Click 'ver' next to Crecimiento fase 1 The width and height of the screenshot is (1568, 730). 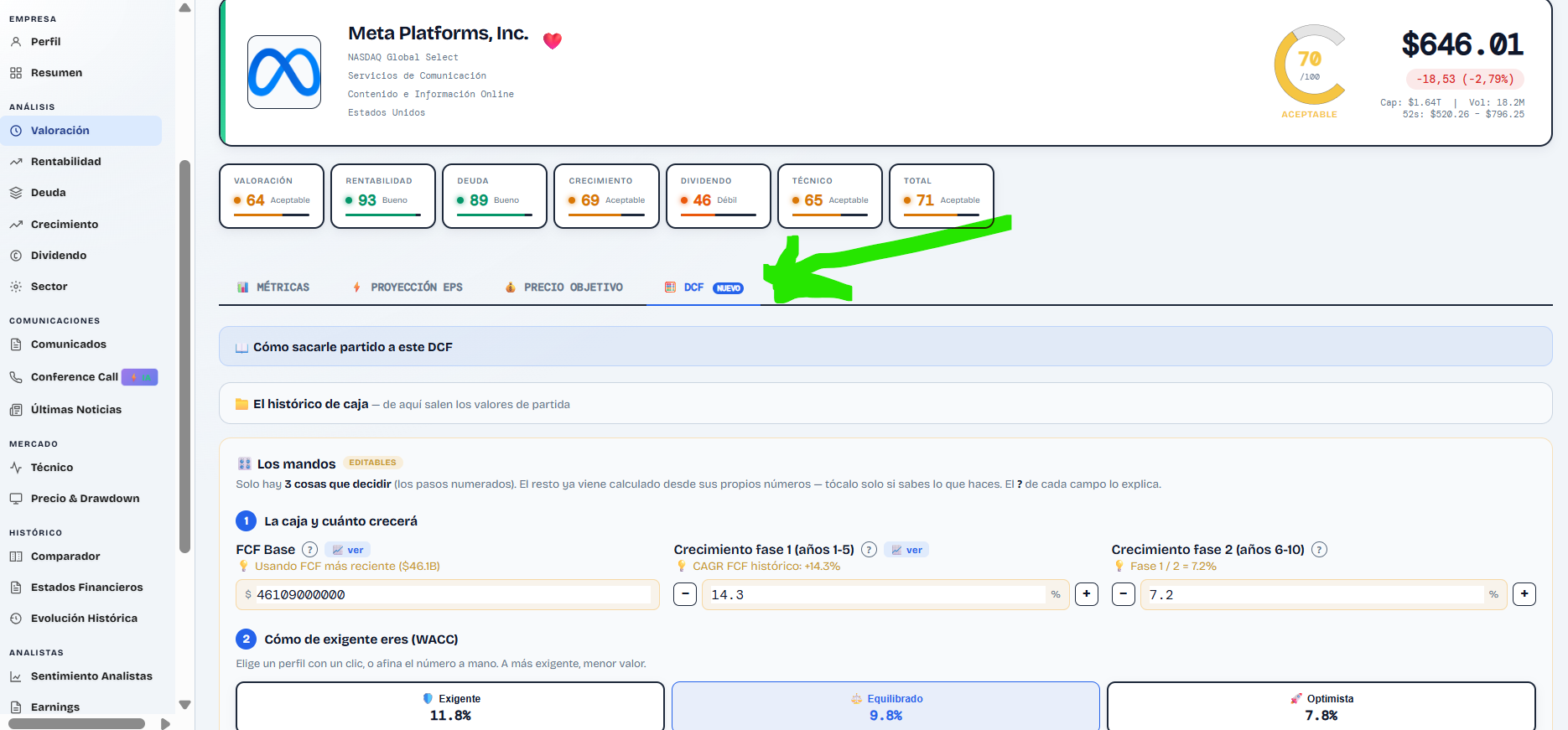click(x=906, y=550)
